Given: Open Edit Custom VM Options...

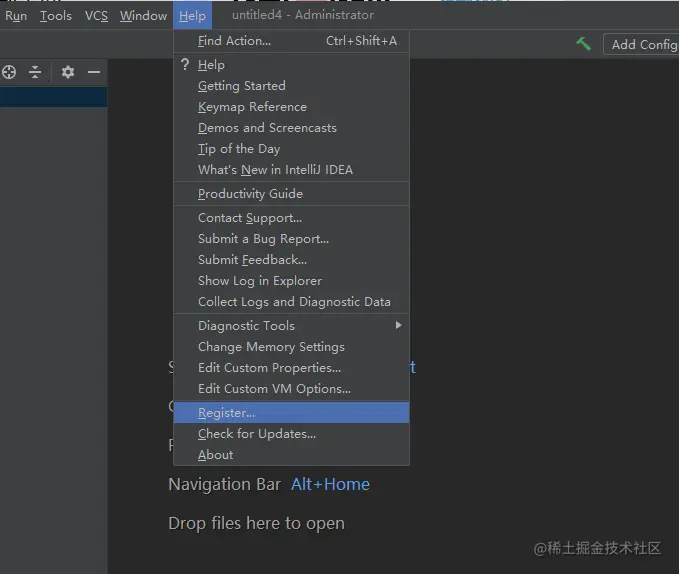Looking at the screenshot, I should (x=291, y=389).
